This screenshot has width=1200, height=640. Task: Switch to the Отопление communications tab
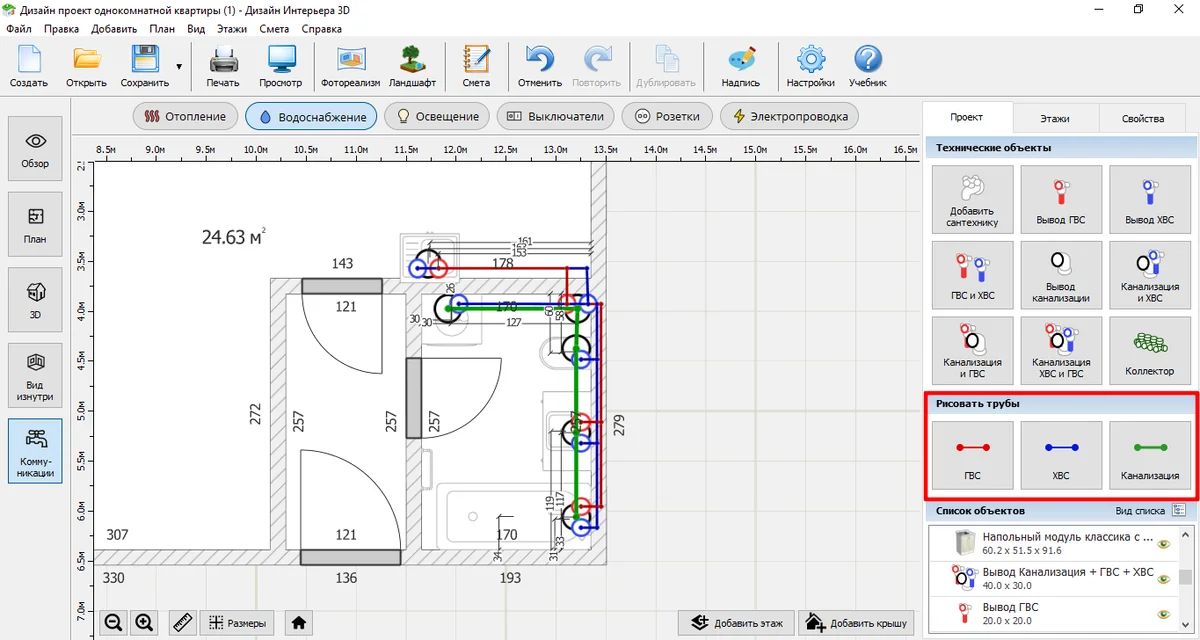pos(187,116)
